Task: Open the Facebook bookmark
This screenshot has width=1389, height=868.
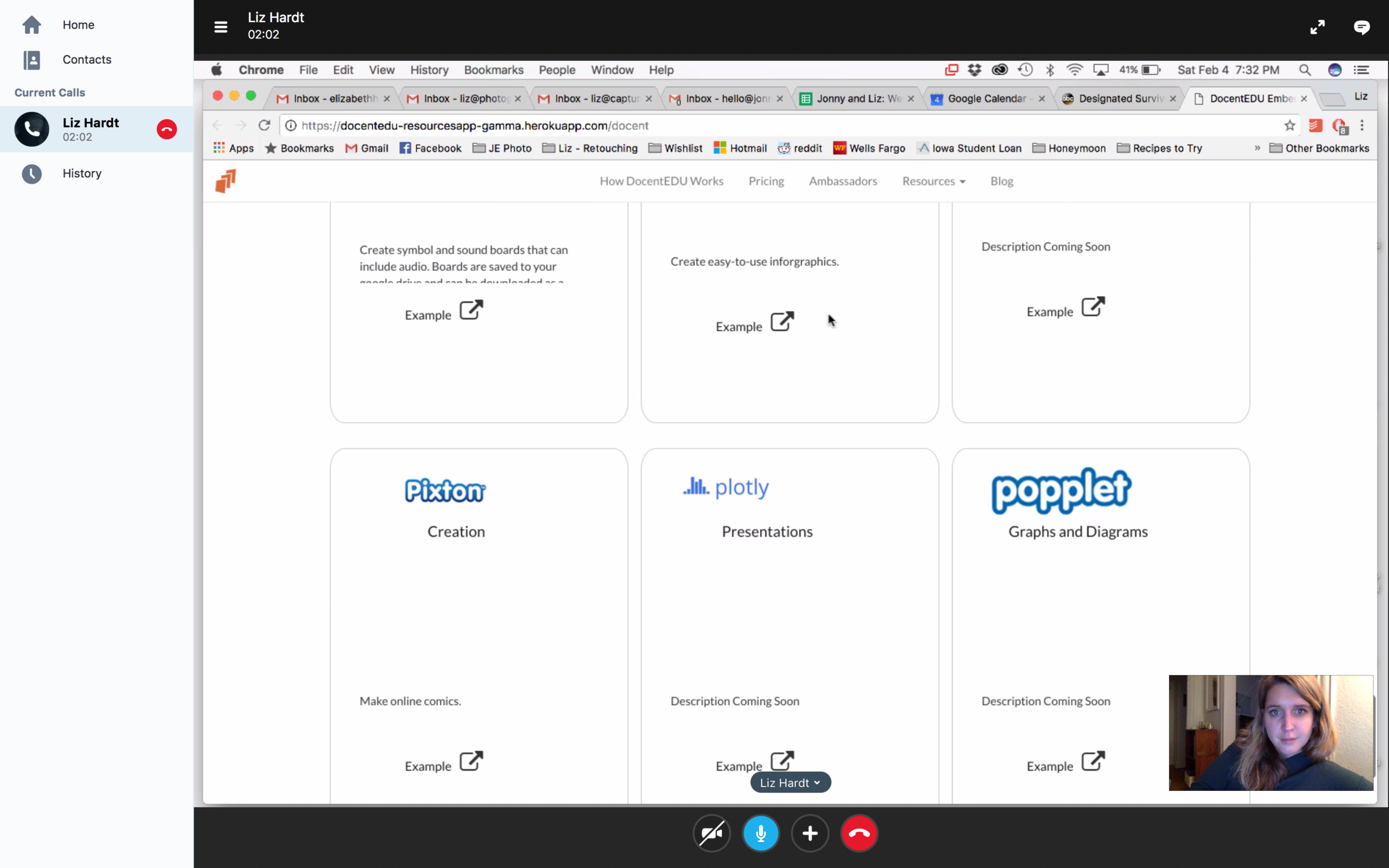Action: click(x=430, y=148)
